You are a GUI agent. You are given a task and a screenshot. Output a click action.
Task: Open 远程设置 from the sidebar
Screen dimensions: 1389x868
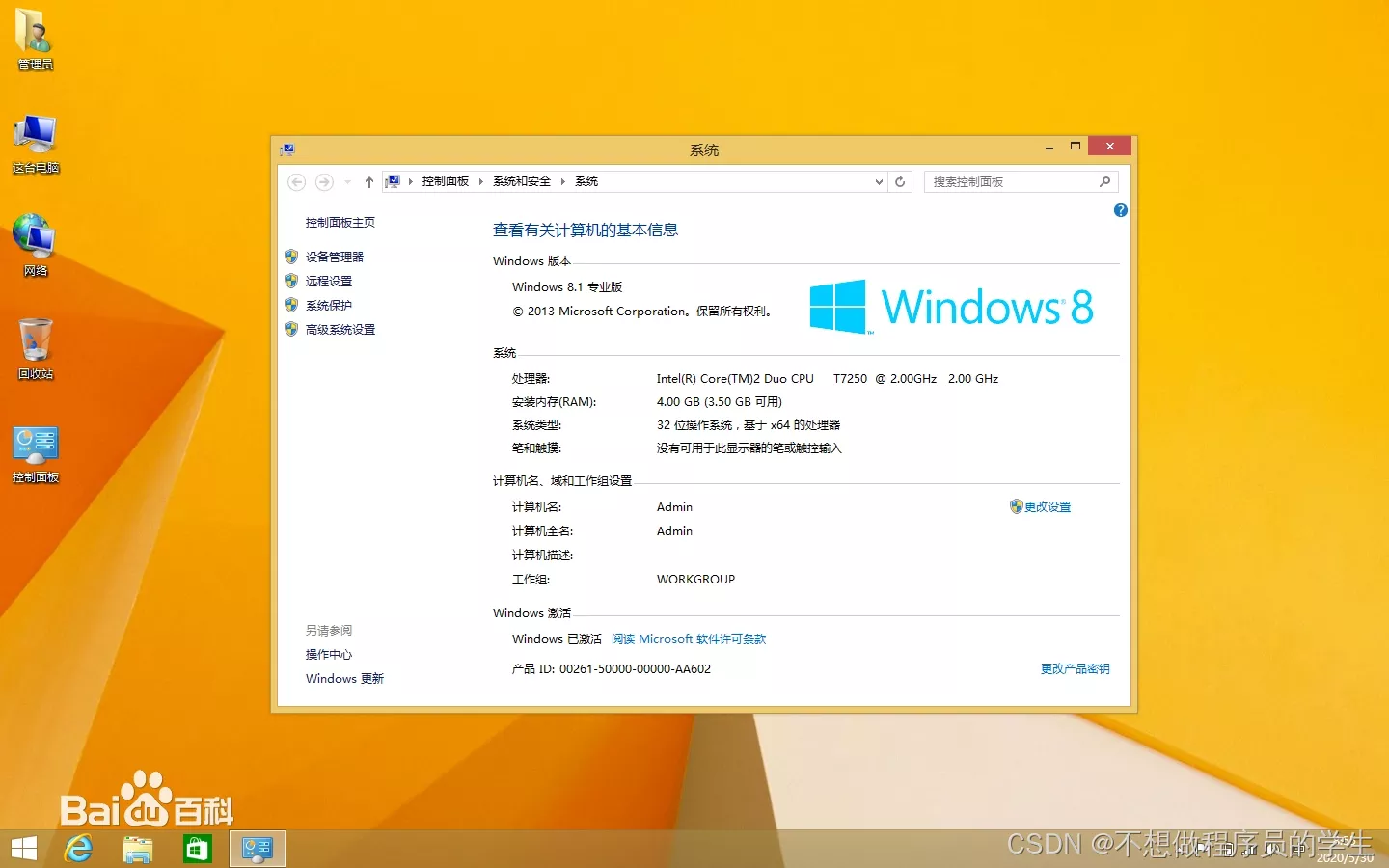point(329,281)
